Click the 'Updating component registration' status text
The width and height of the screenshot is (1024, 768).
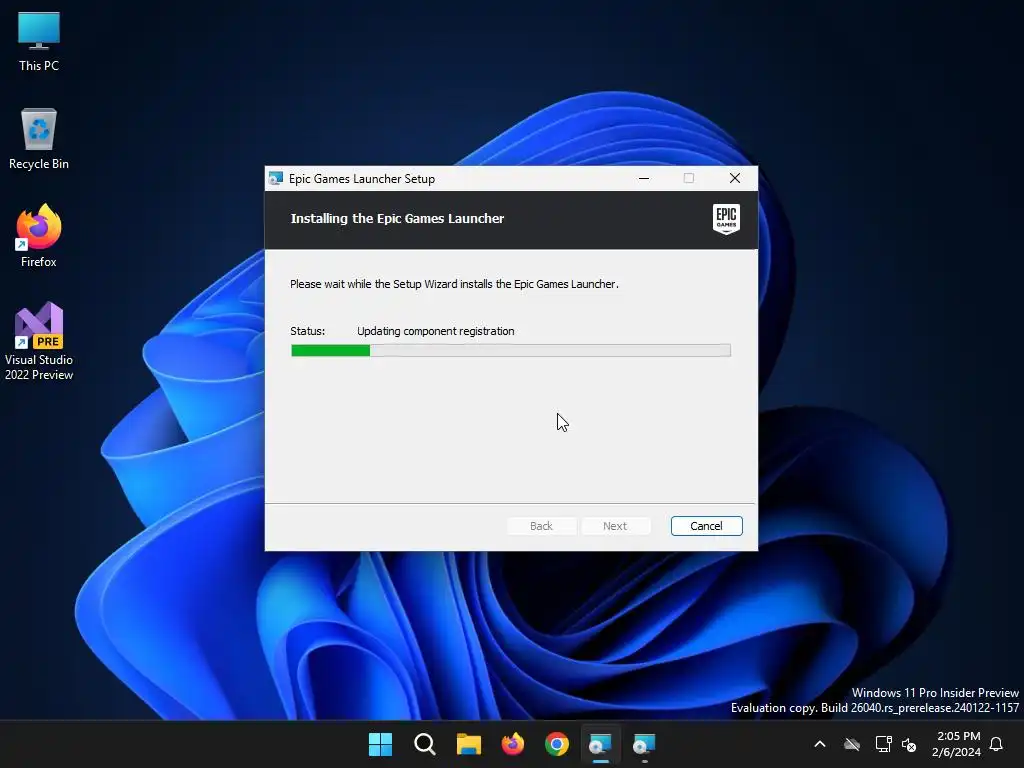436,331
